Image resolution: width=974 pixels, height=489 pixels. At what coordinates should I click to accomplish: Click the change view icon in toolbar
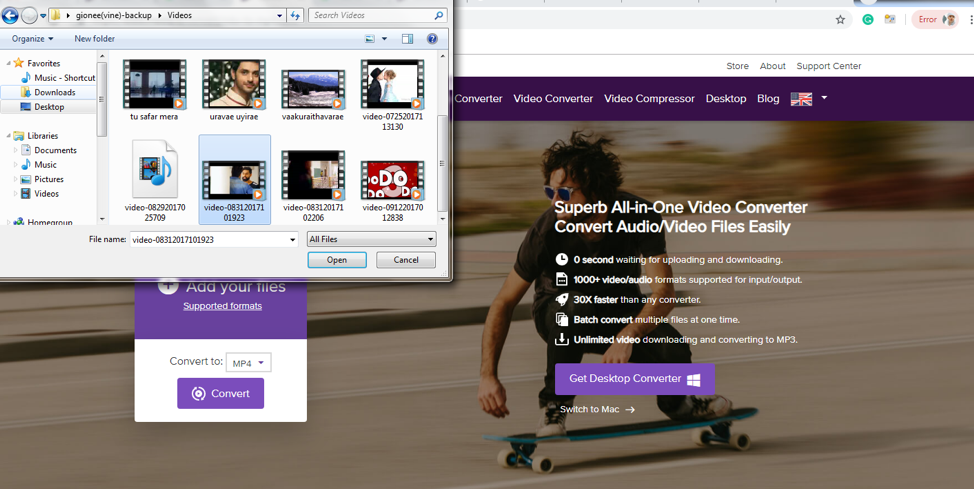370,39
